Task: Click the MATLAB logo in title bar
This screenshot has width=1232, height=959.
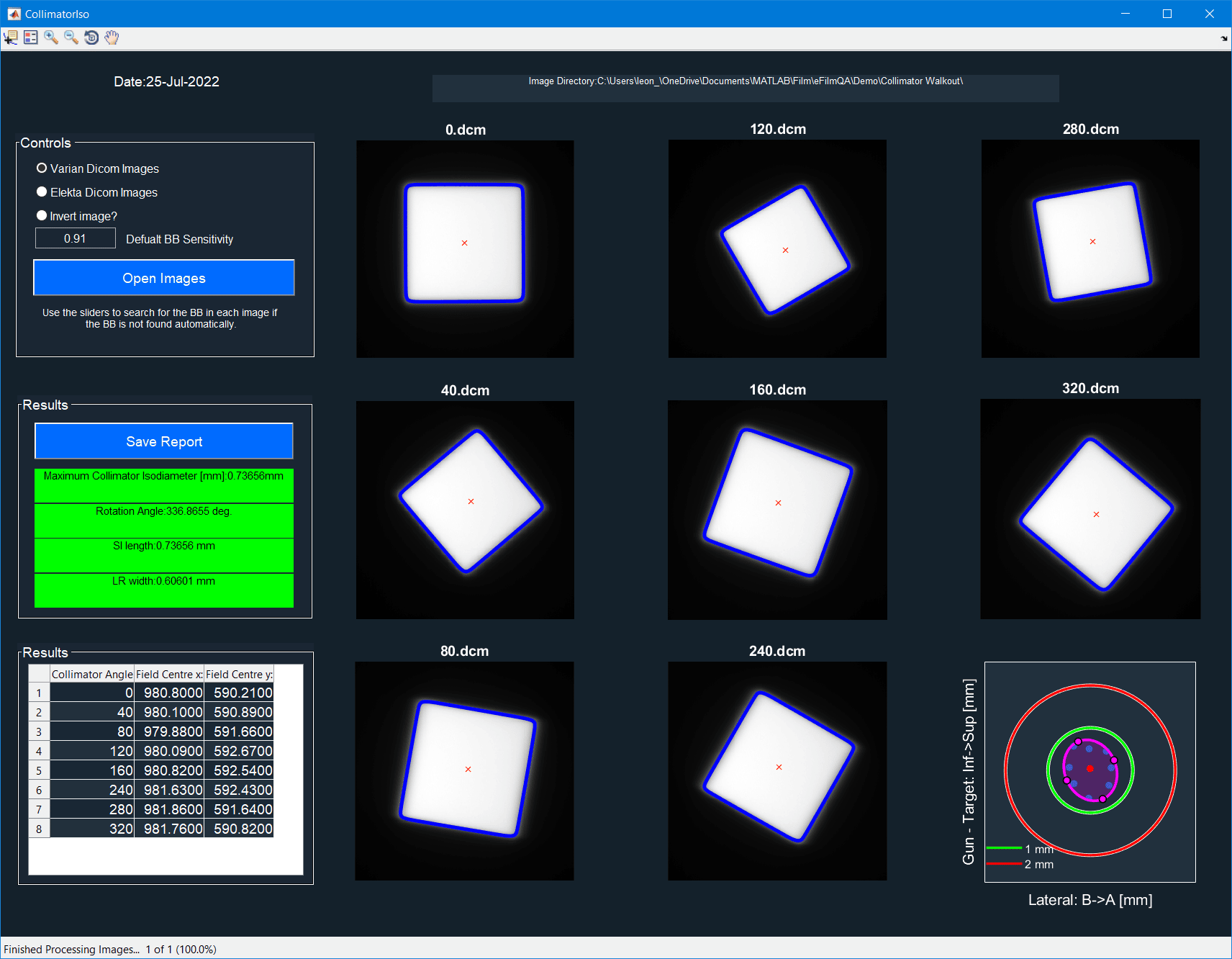Action: [x=14, y=14]
